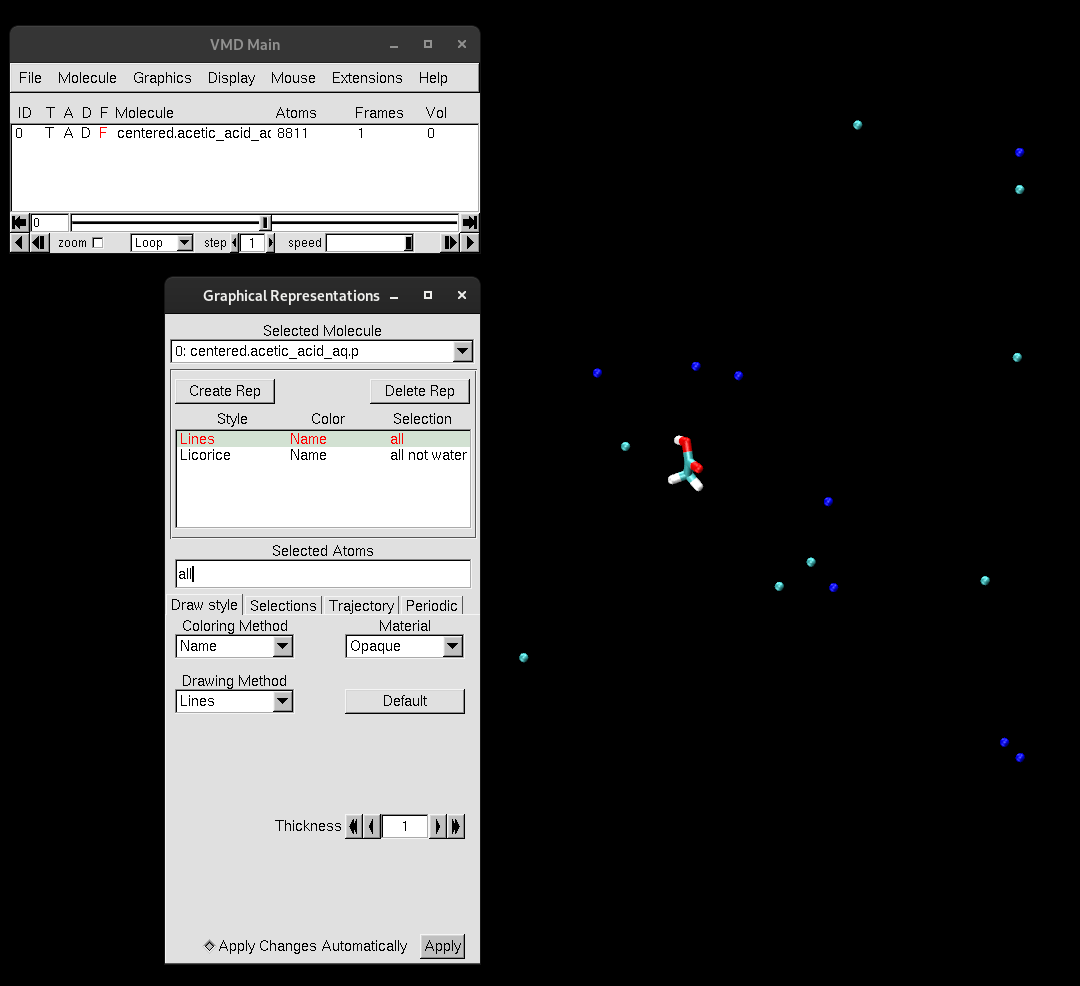
Task: Click the play-reverse arrow in VMD Main
Action: pyautogui.click(x=17, y=242)
